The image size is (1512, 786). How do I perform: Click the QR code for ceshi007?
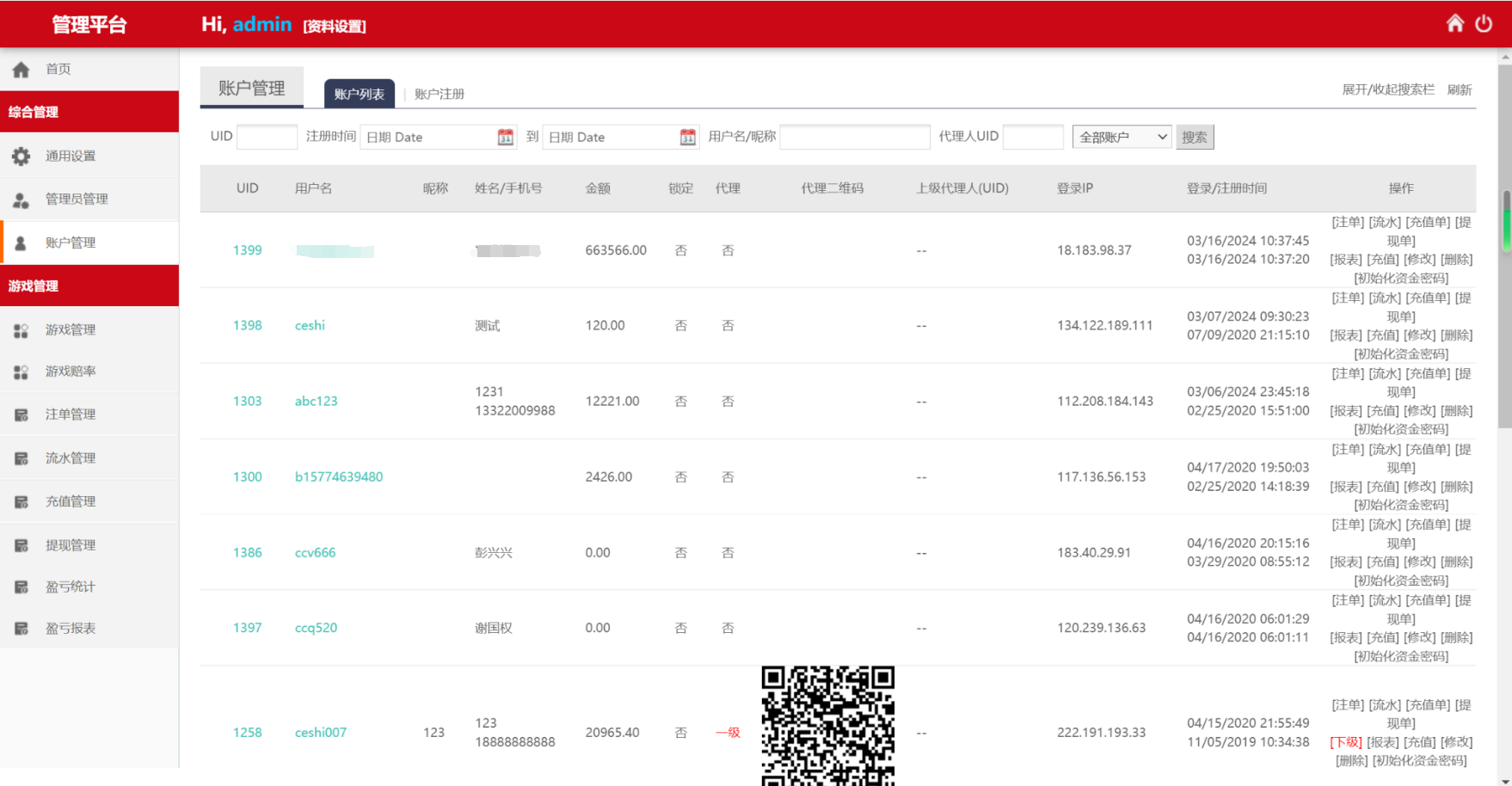pos(827,727)
